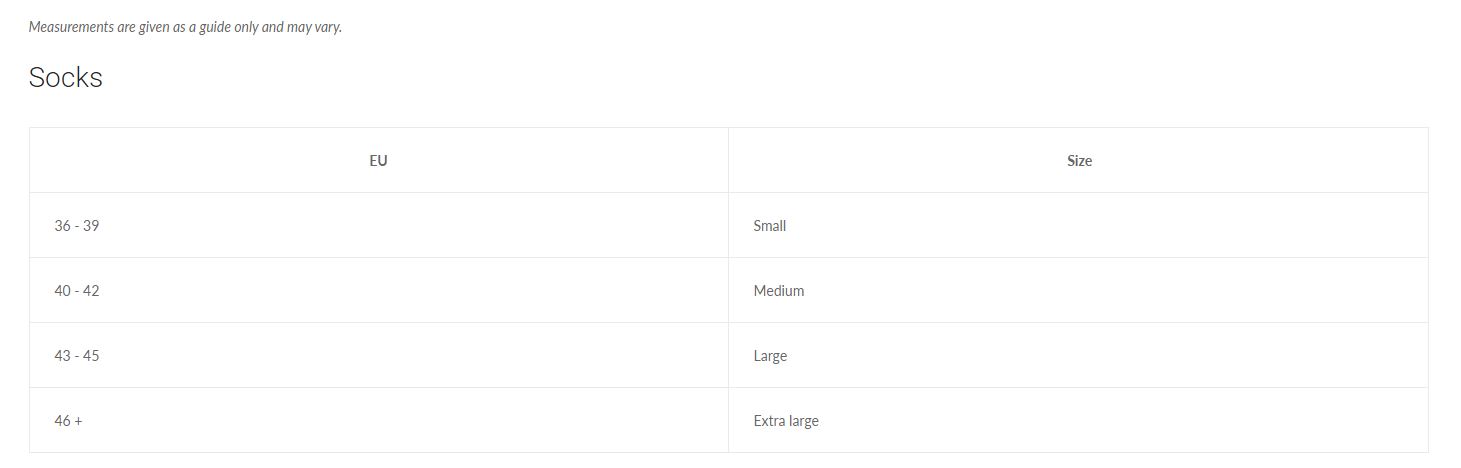The image size is (1461, 468).
Task: Click the number 42 in the Medium row
Action: pos(91,291)
